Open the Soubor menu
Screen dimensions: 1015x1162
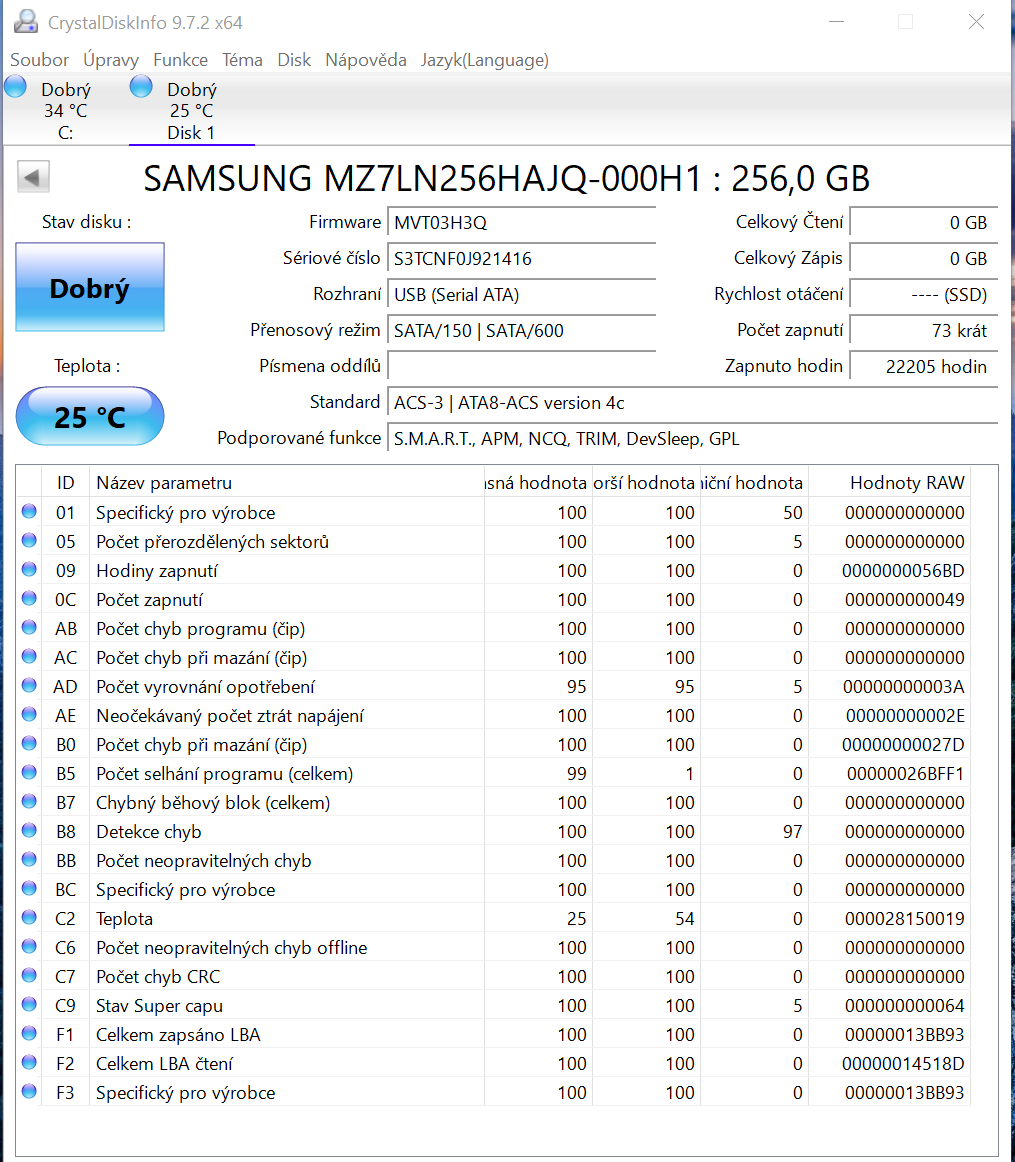point(39,60)
